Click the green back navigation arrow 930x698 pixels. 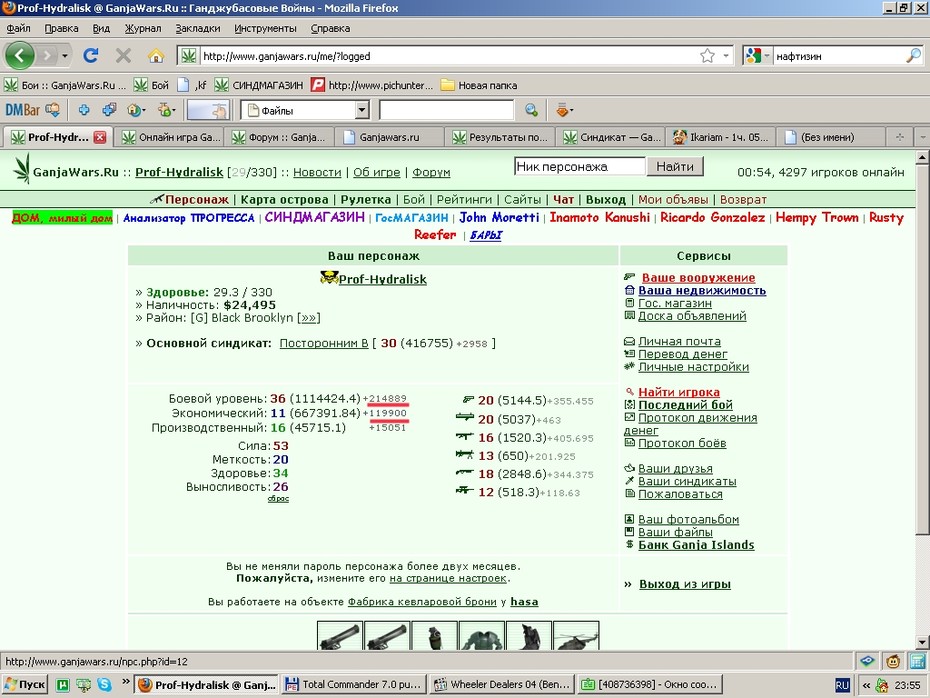click(x=20, y=56)
